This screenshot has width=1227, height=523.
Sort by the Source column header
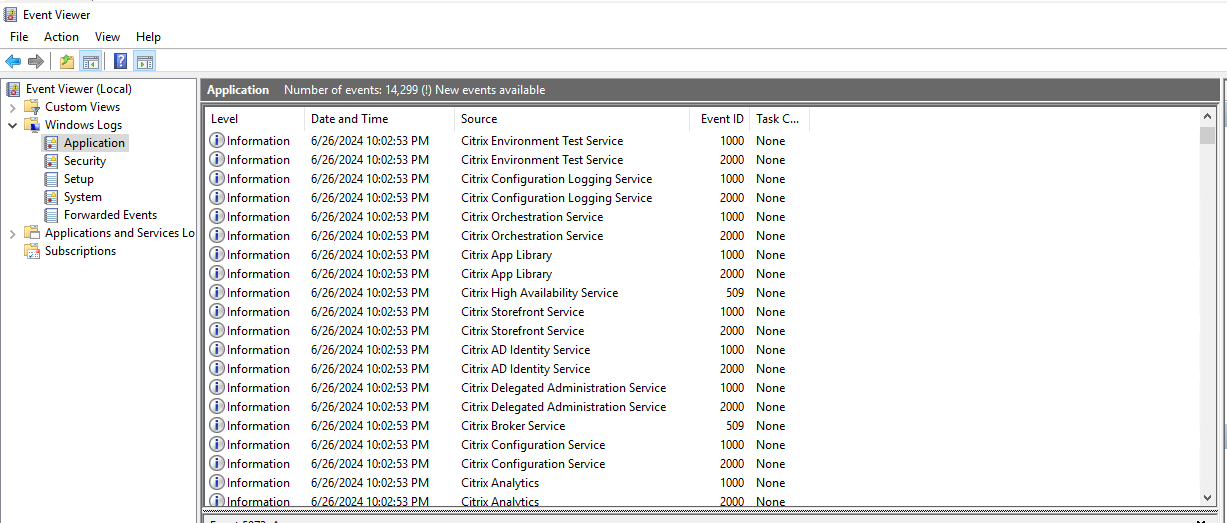tap(571, 119)
